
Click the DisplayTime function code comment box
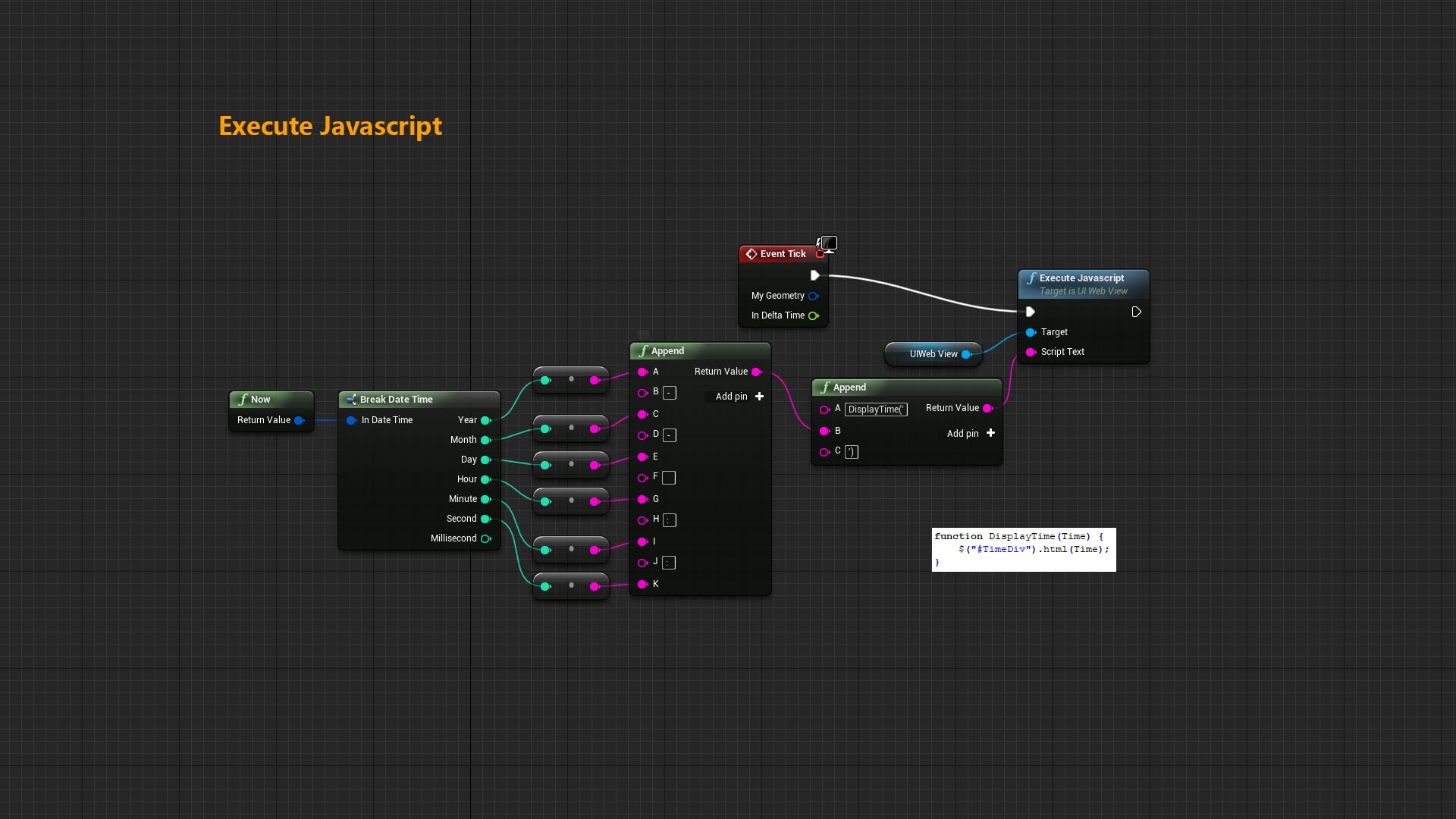point(1023,549)
